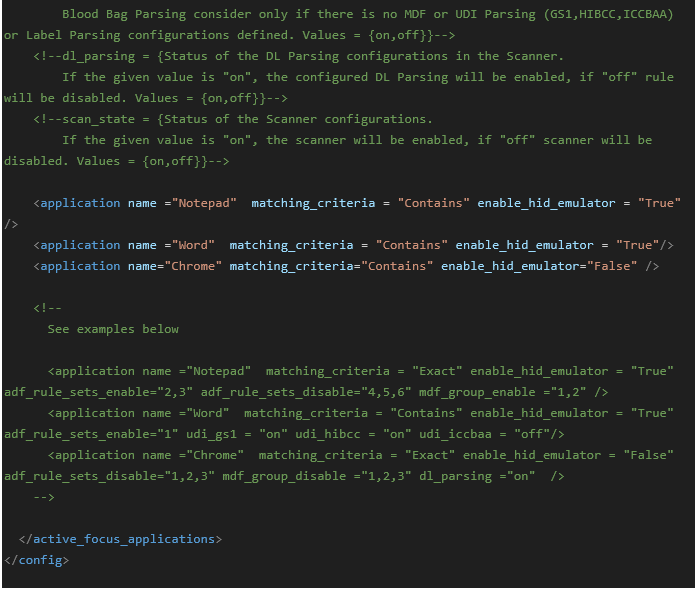Click enable_hid_emulator="False" in active Chrome line
This screenshot has width=696, height=590.
tap(539, 266)
